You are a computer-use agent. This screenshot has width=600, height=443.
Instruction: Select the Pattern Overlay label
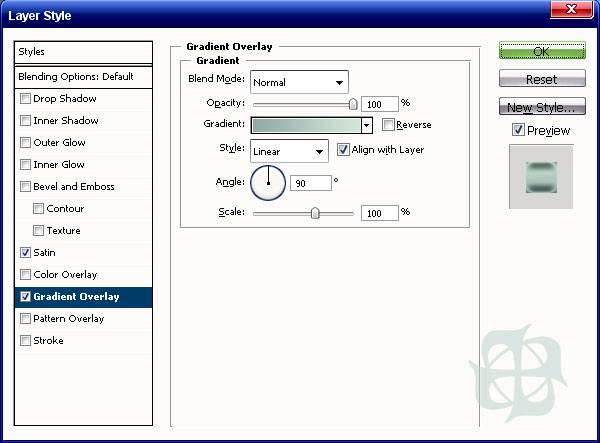pos(68,319)
